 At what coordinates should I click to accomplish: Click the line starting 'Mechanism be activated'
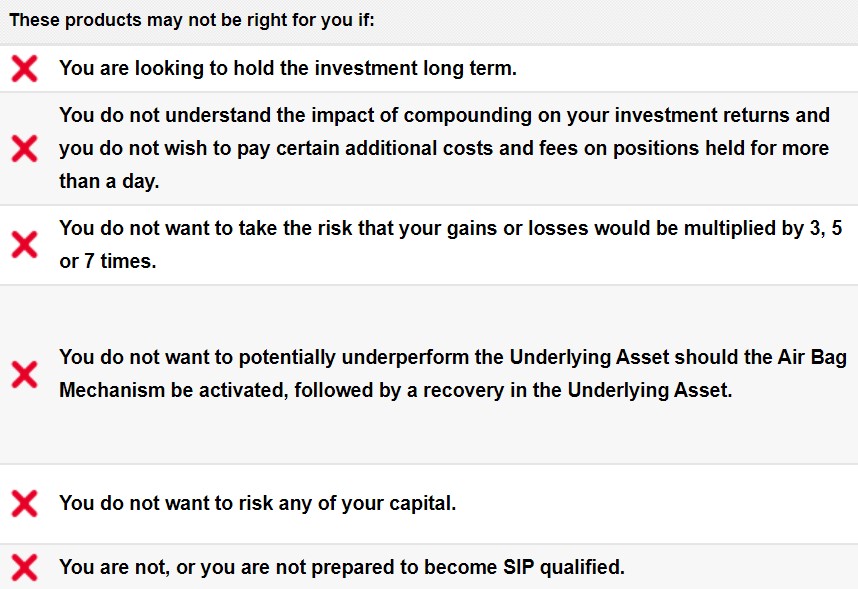tap(396, 390)
